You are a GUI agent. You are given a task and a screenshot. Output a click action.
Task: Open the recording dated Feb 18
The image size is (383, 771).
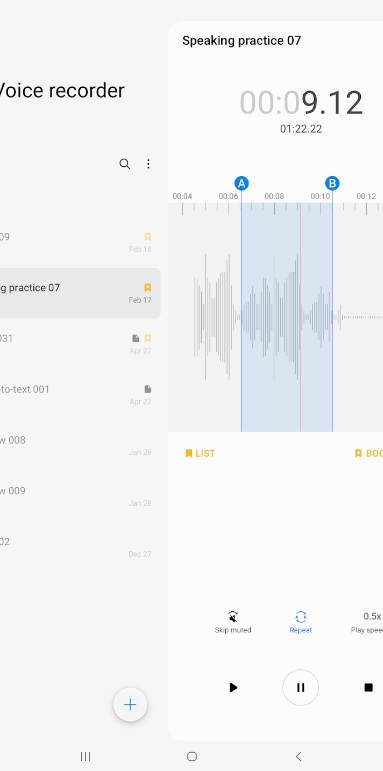[80, 242]
